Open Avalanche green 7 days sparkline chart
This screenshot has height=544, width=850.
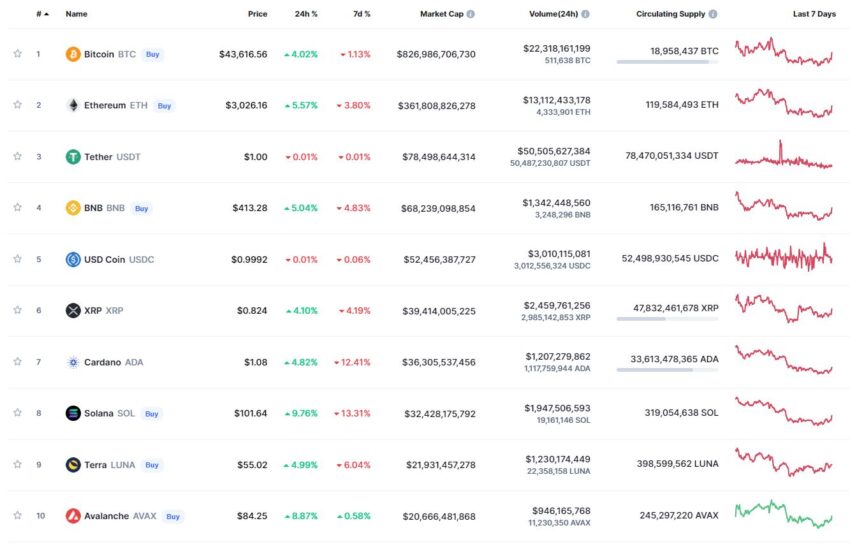click(784, 514)
